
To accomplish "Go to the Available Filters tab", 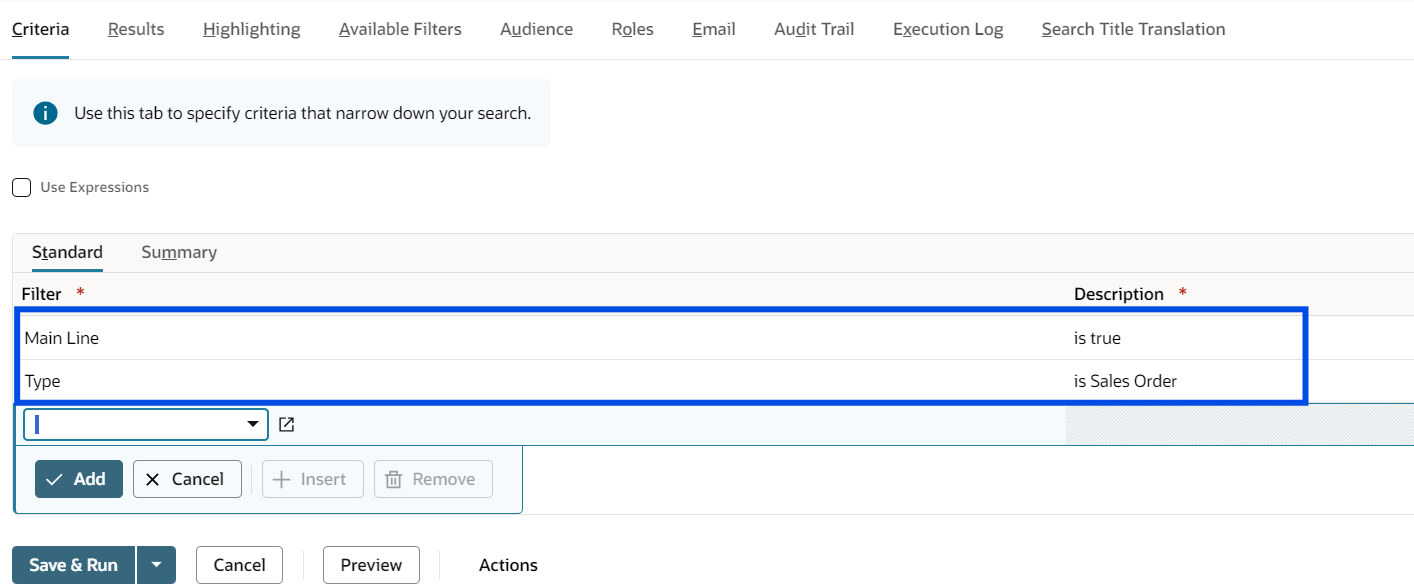I will [x=400, y=29].
